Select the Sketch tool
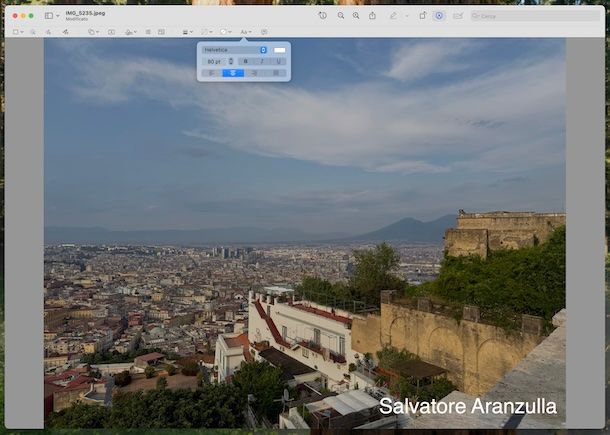610x435 pixels. [48, 32]
